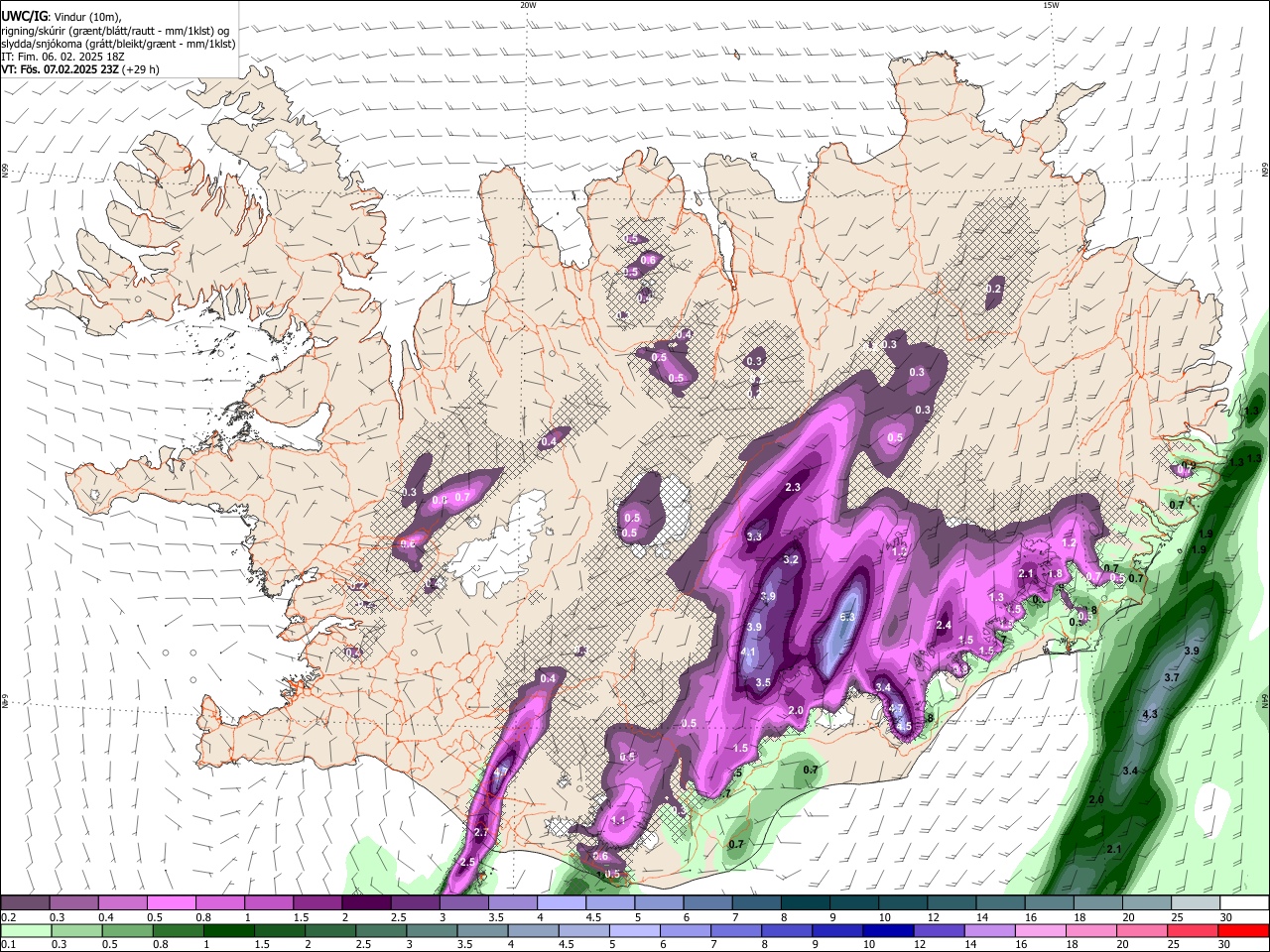Click the 20–25 pink swatch in the bottom legend row
The width and height of the screenshot is (1270, 952).
1141,931
